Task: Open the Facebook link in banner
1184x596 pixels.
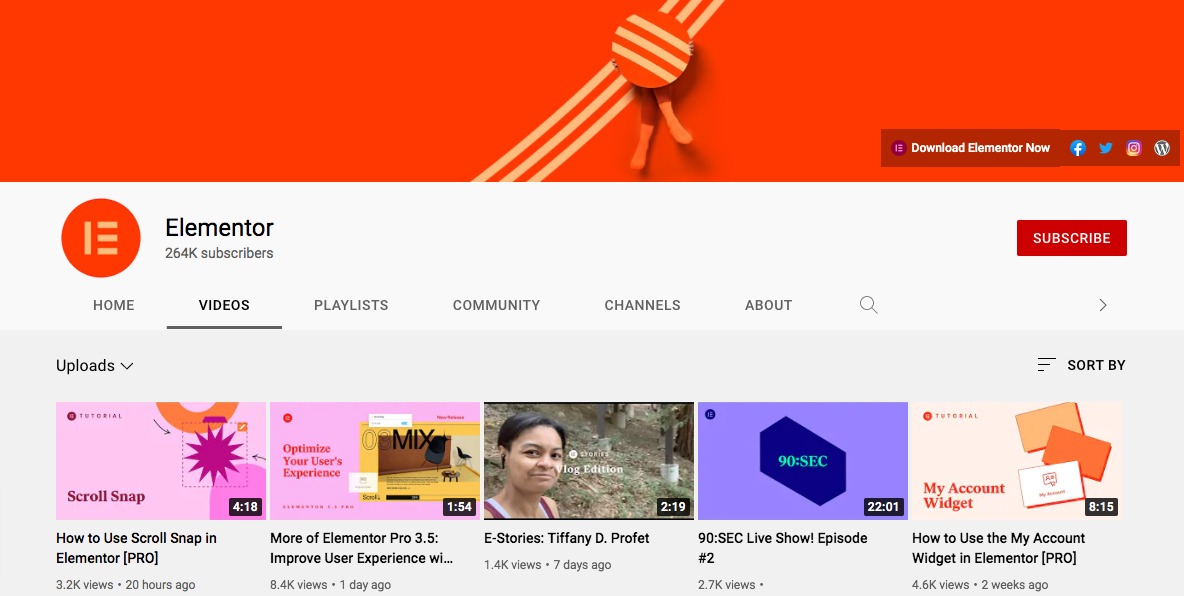Action: [x=1078, y=148]
